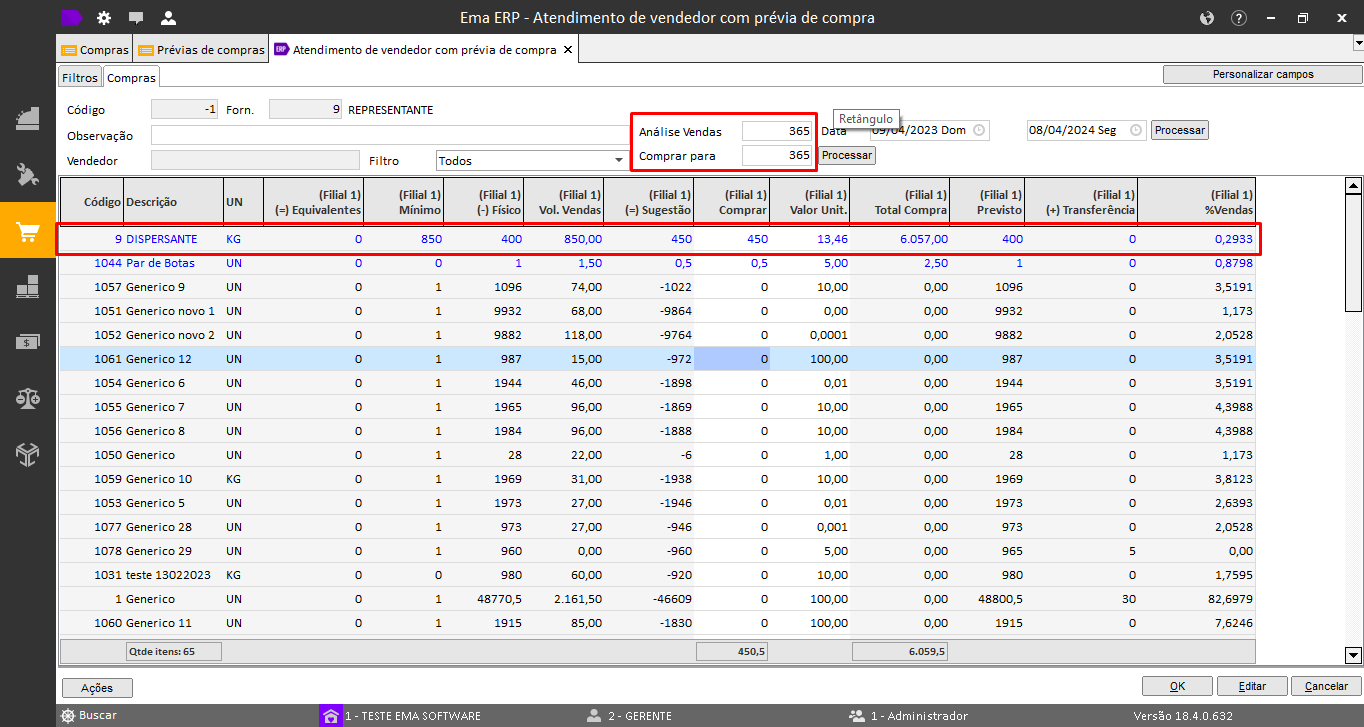Click the grid scrollbar up arrow
Screen dimensions: 1364x727
[x=1353, y=185]
